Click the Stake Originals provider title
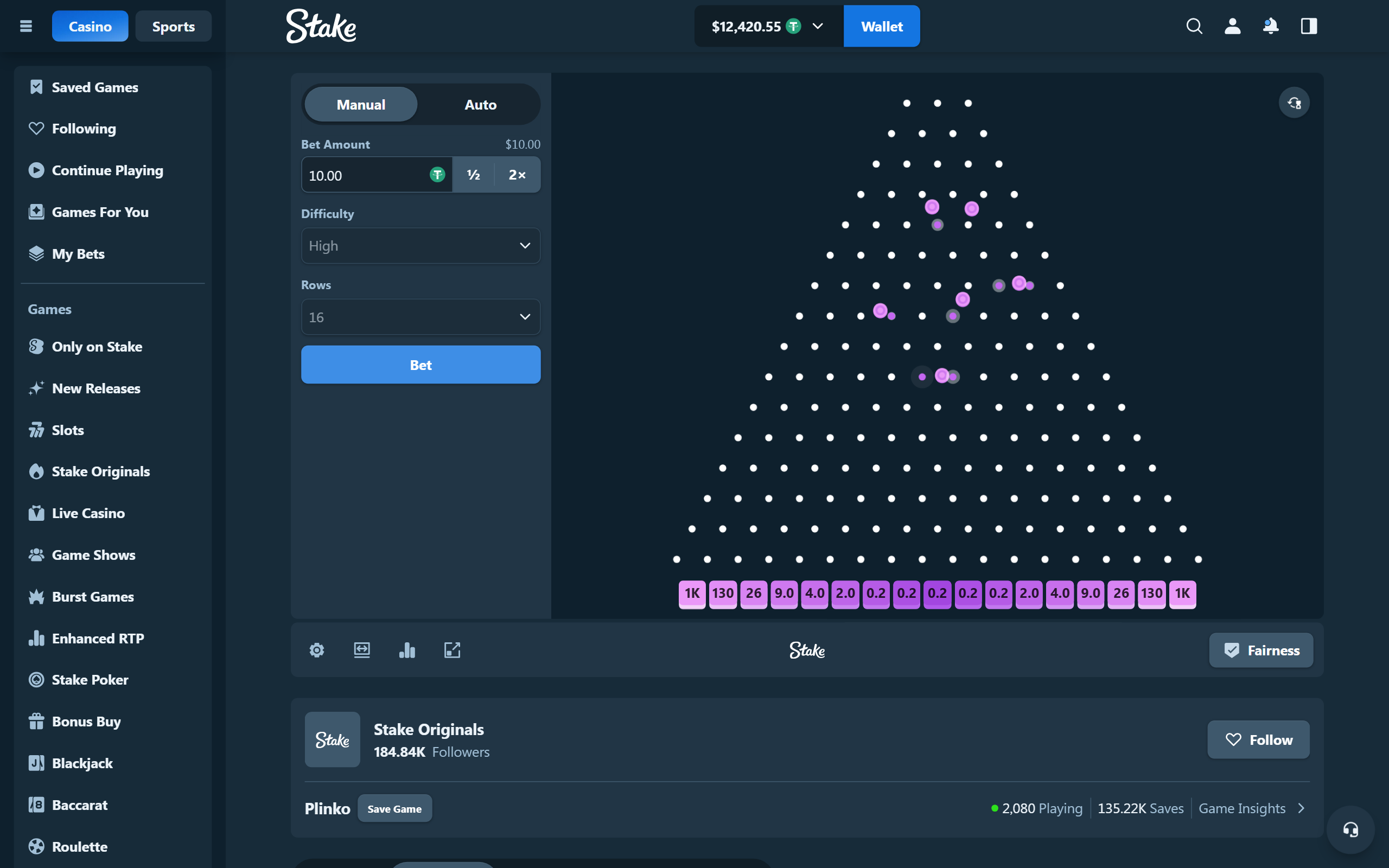This screenshot has width=1389, height=868. tap(429, 729)
